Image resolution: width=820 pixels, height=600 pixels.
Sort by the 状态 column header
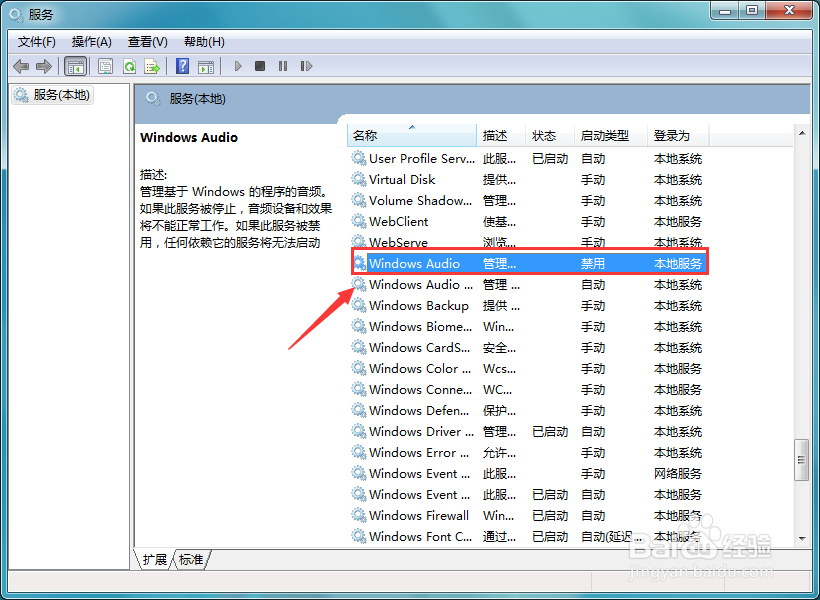pos(550,135)
